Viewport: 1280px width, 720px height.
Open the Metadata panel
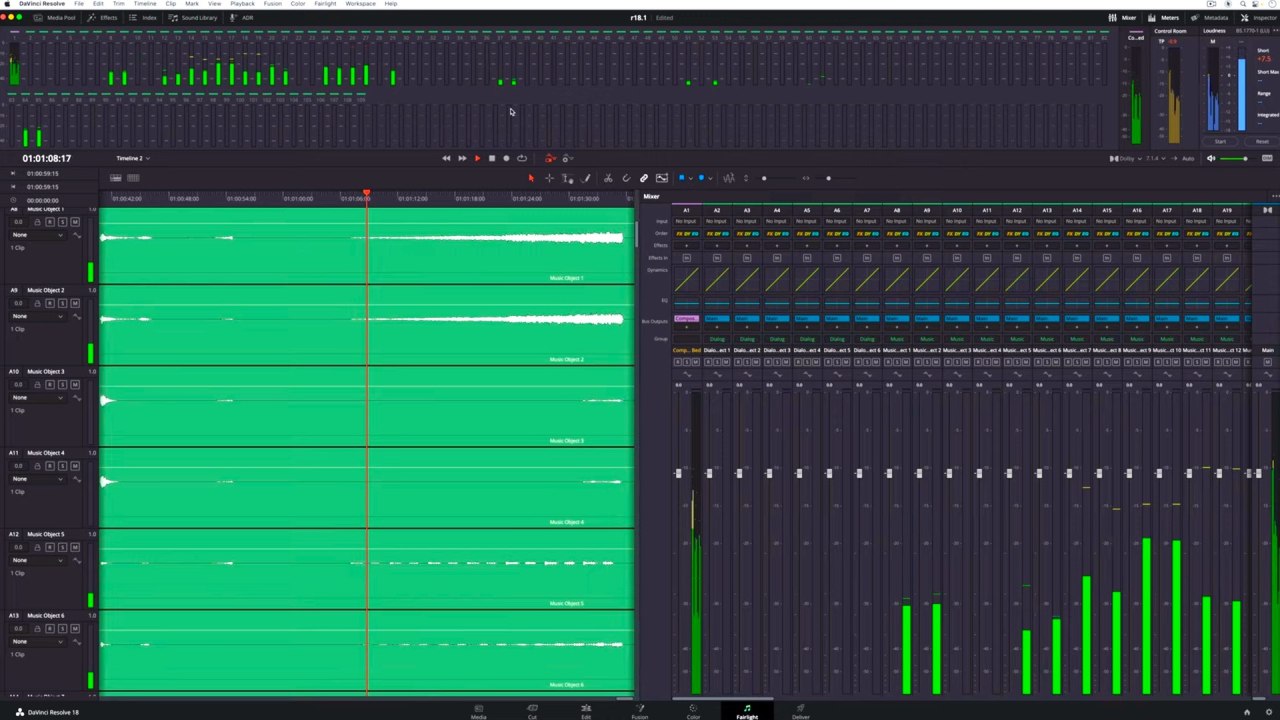click(x=1210, y=17)
